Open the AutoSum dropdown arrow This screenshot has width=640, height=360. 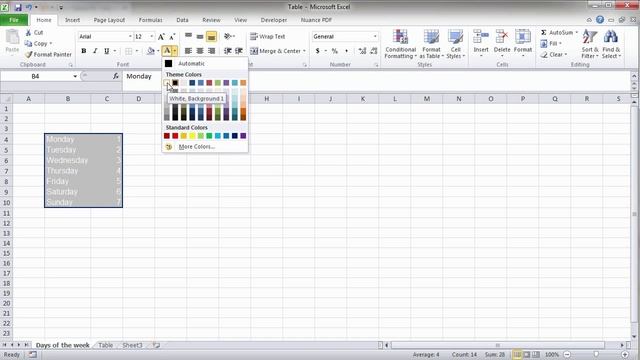[576, 32]
